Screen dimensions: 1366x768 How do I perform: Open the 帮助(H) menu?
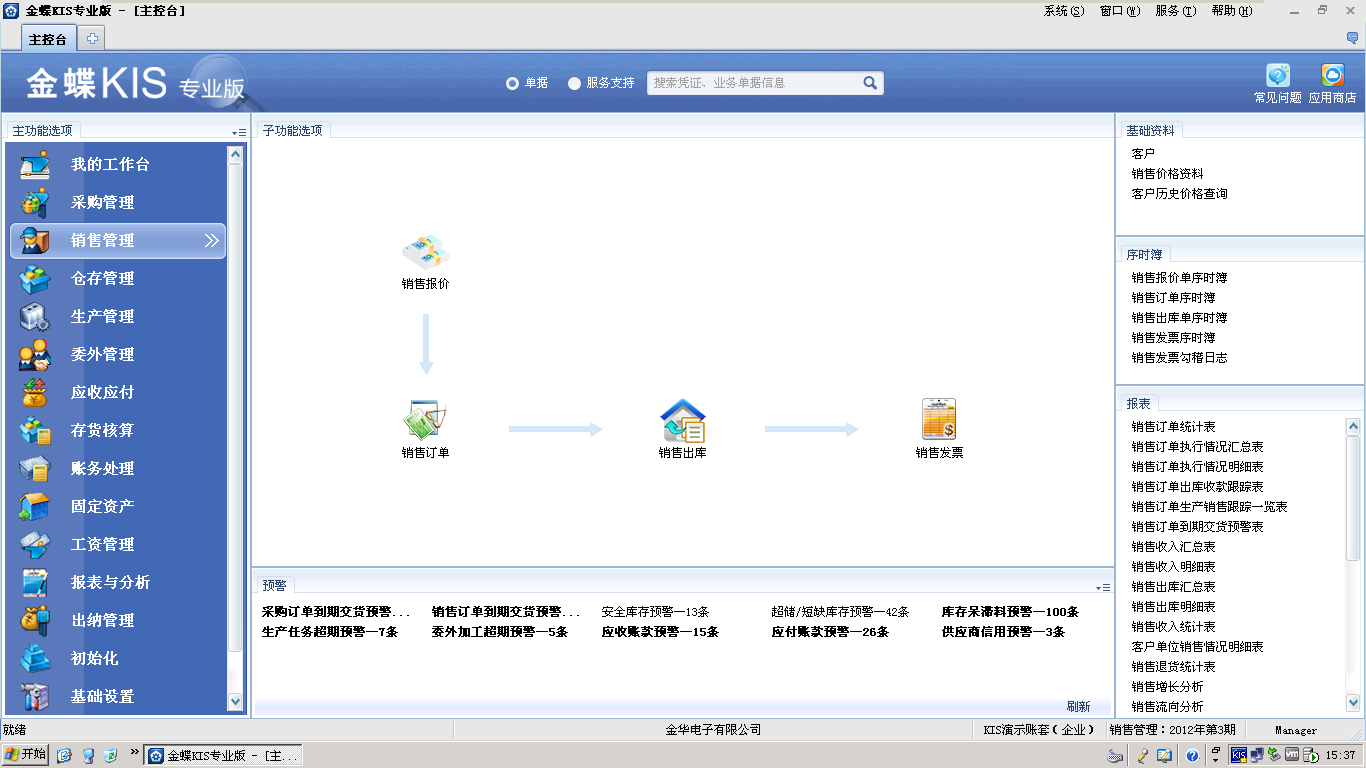(x=1231, y=11)
